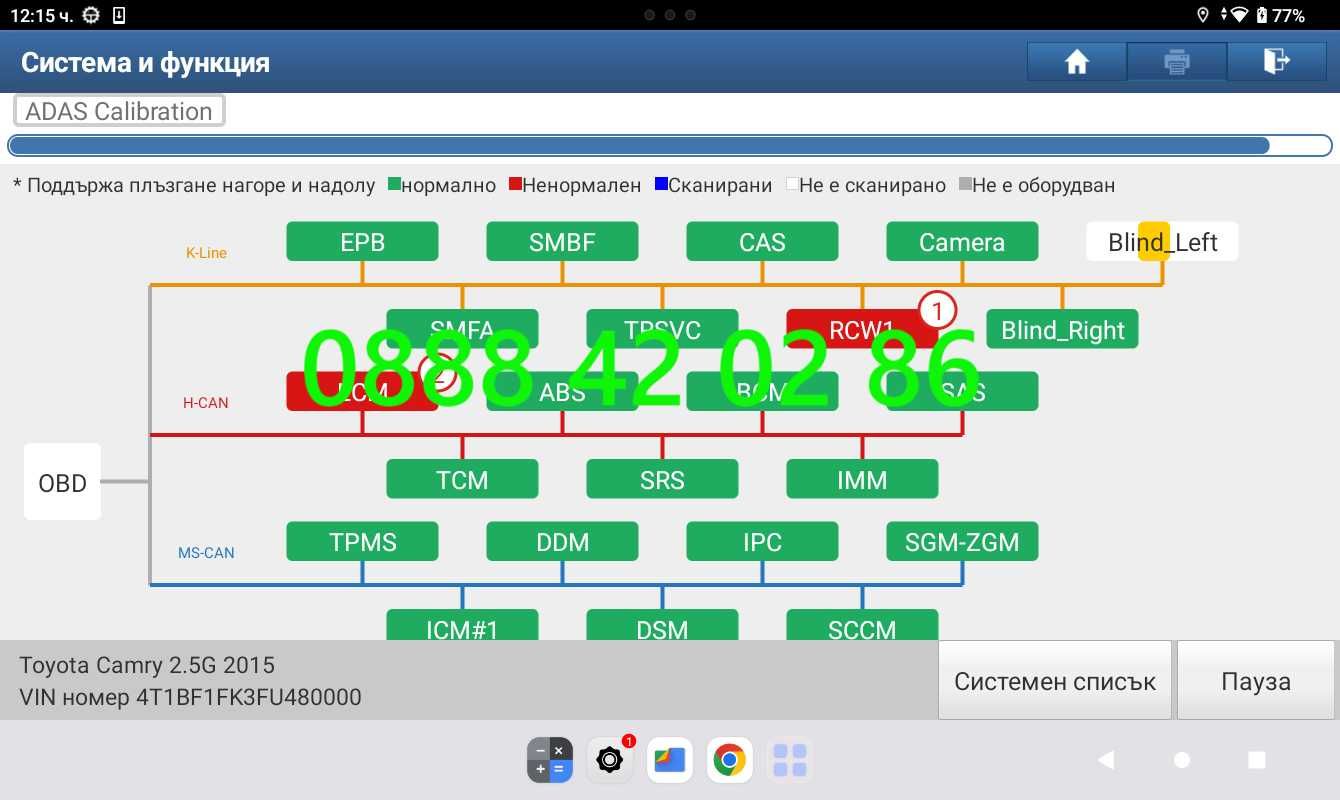Open the settings app with notification badge

point(609,761)
